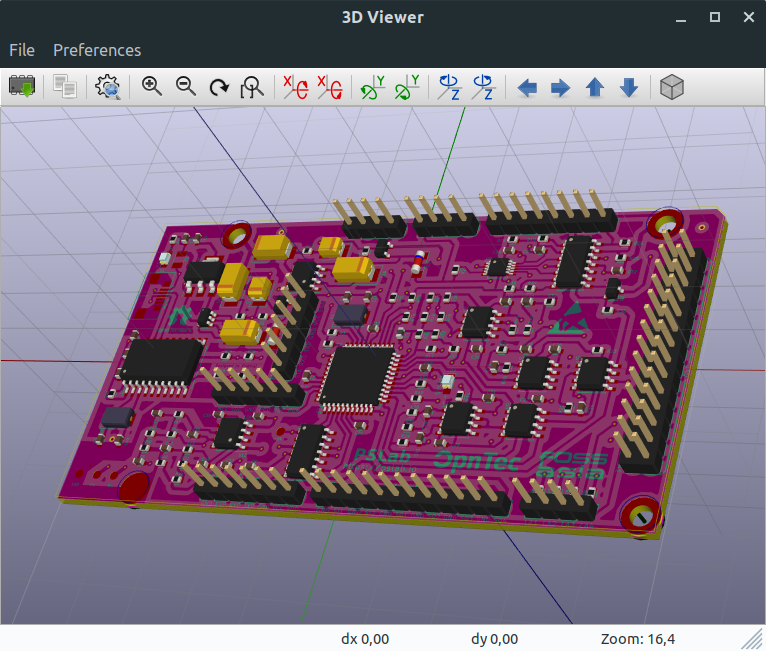The image size is (766, 651).
Task: Zoom in on the board
Action: click(152, 88)
